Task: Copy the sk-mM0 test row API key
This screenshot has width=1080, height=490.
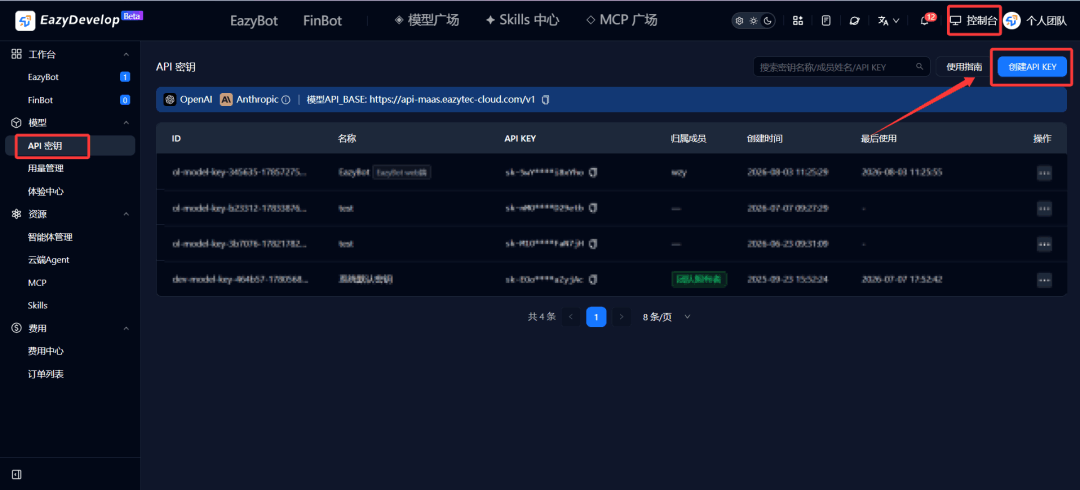Action: coord(593,208)
